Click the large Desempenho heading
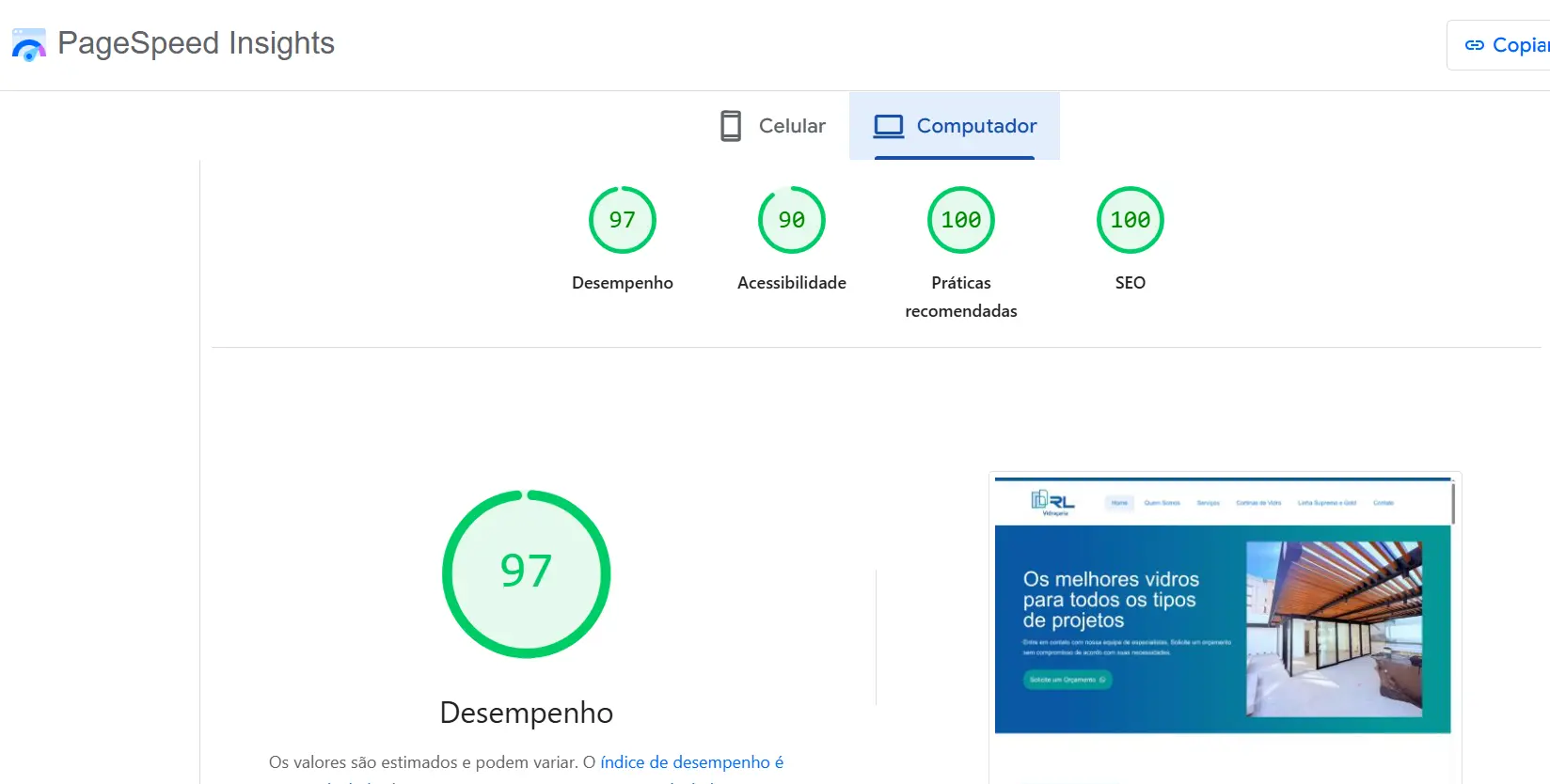 coord(526,713)
